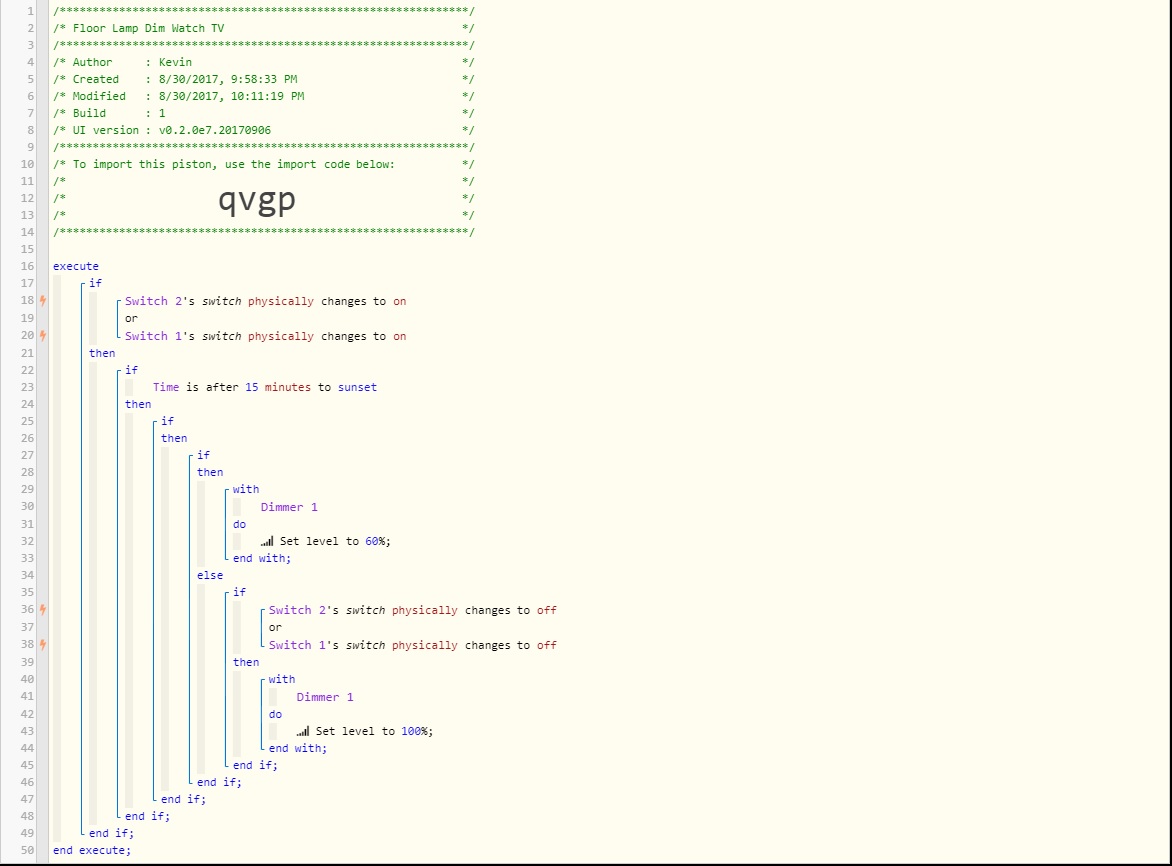This screenshot has width=1172, height=866.
Task: Select 'Dimmer 1' device on line 41
Action: (325, 697)
